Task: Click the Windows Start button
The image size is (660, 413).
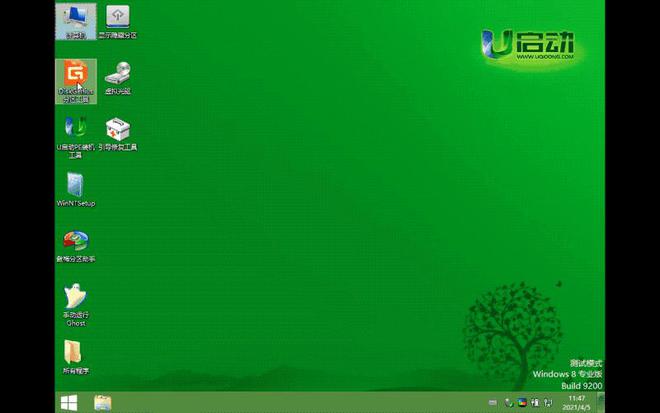Action: 69,402
